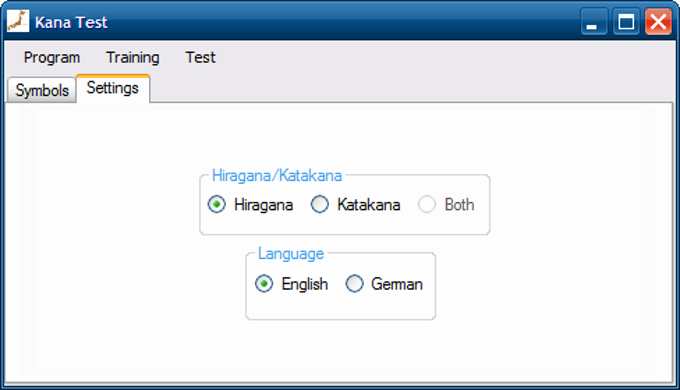The image size is (680, 390).
Task: Switch language using German radio circle
Action: [x=354, y=284]
